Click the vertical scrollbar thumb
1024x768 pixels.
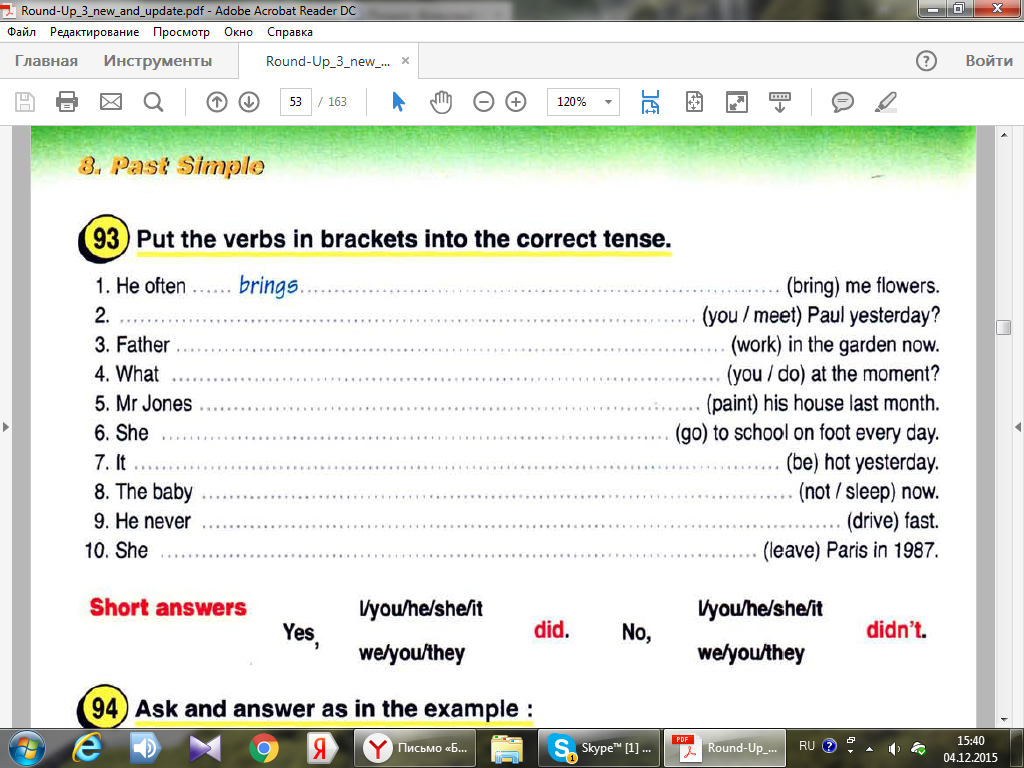point(1004,327)
